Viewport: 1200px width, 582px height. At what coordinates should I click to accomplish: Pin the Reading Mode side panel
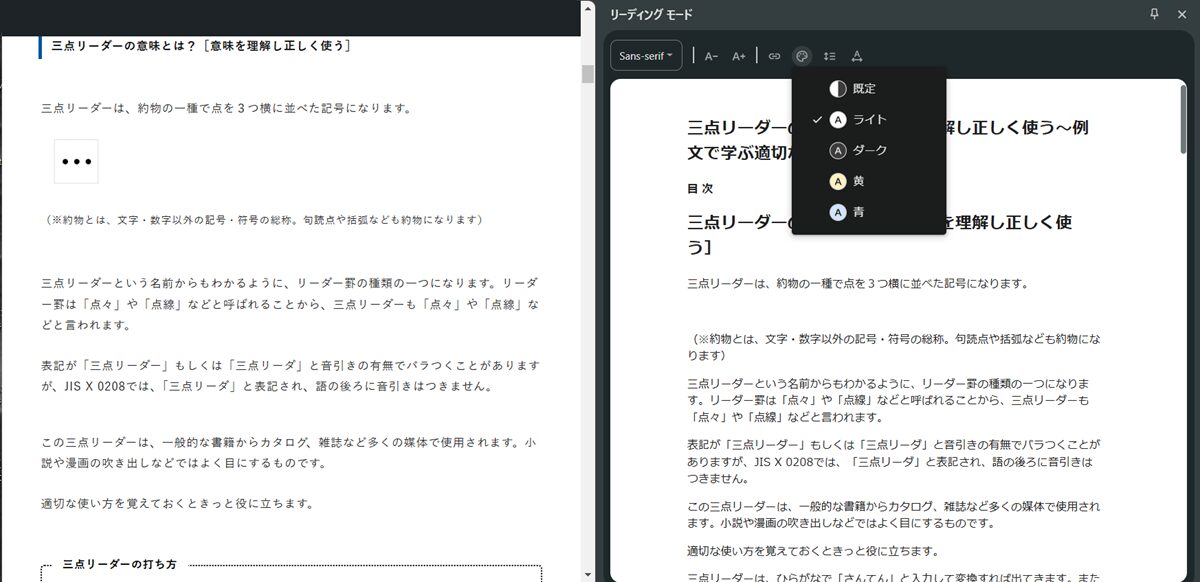1155,14
